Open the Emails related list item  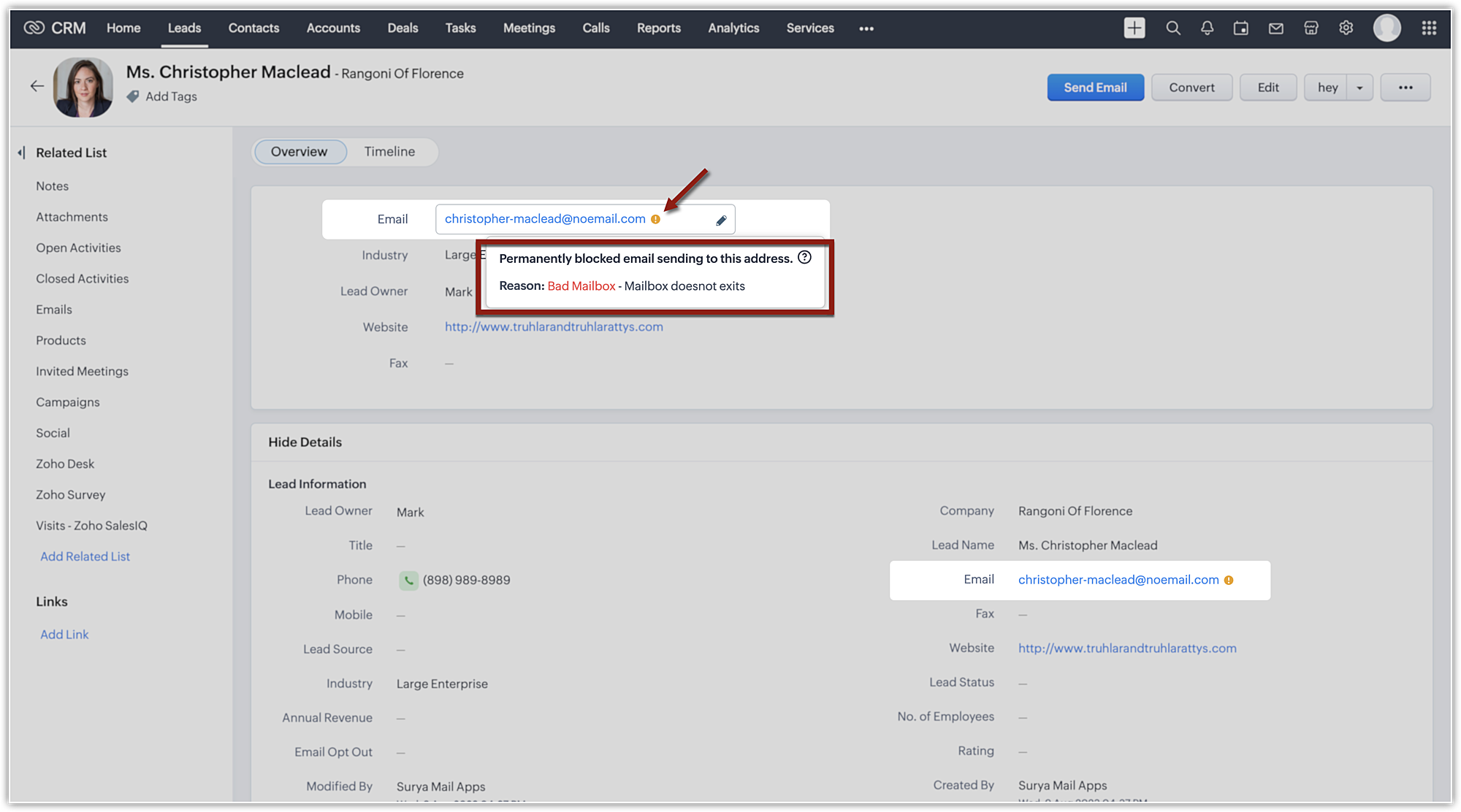tap(54, 310)
